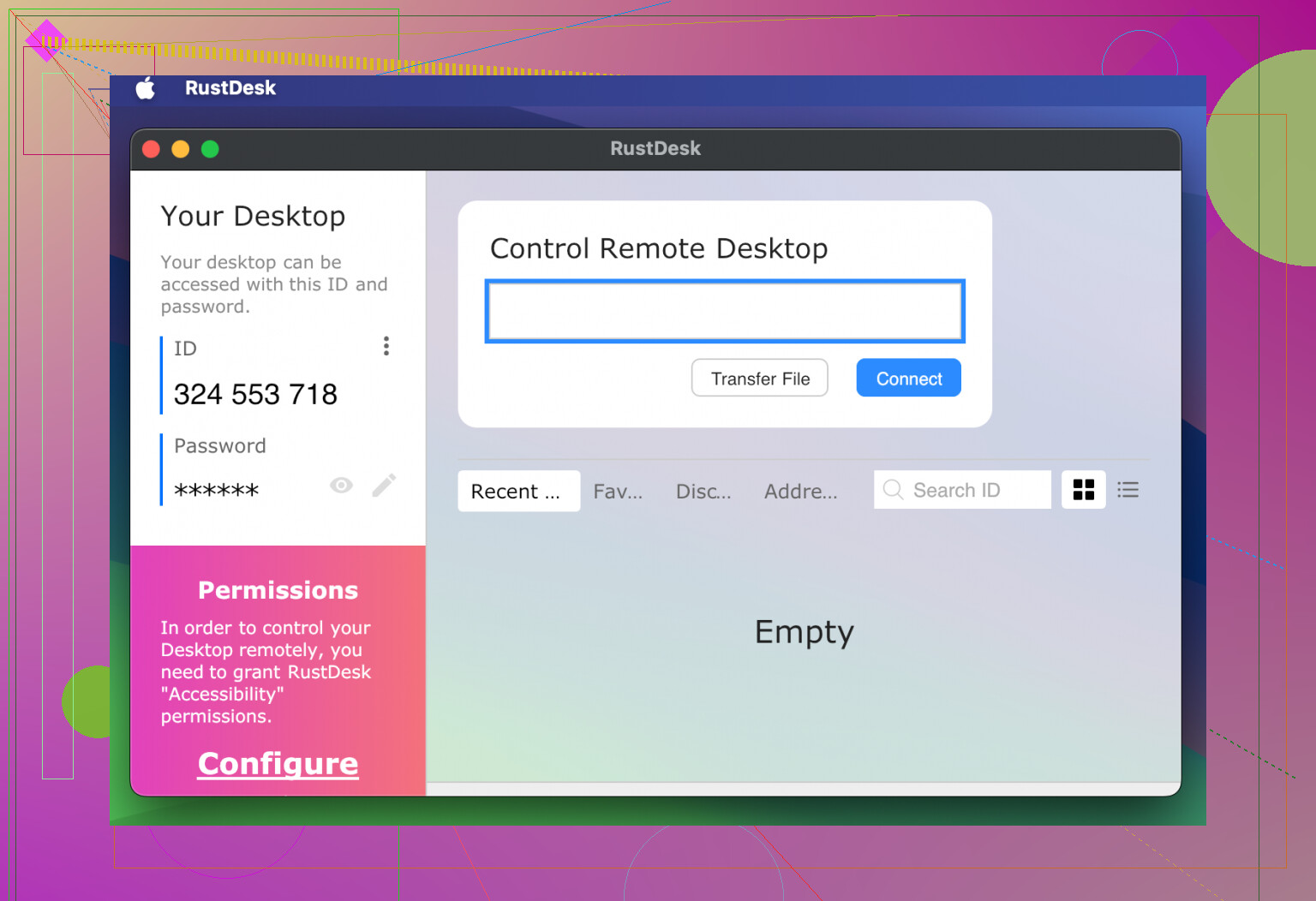Screen dimensions: 1316x901
Task: Click the Control Remote Desktop heading
Action: point(659,248)
